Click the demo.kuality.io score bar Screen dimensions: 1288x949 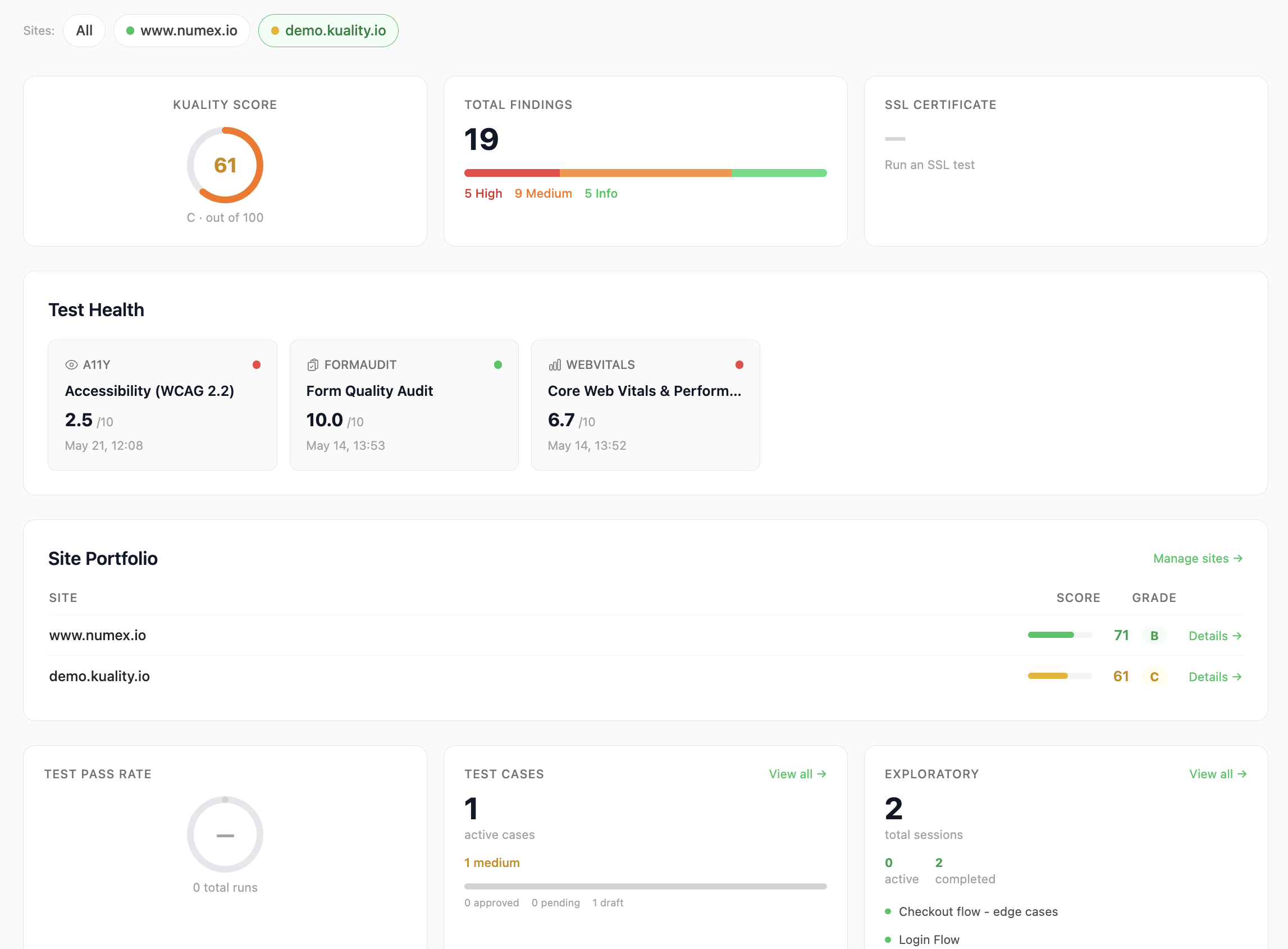click(x=1059, y=676)
